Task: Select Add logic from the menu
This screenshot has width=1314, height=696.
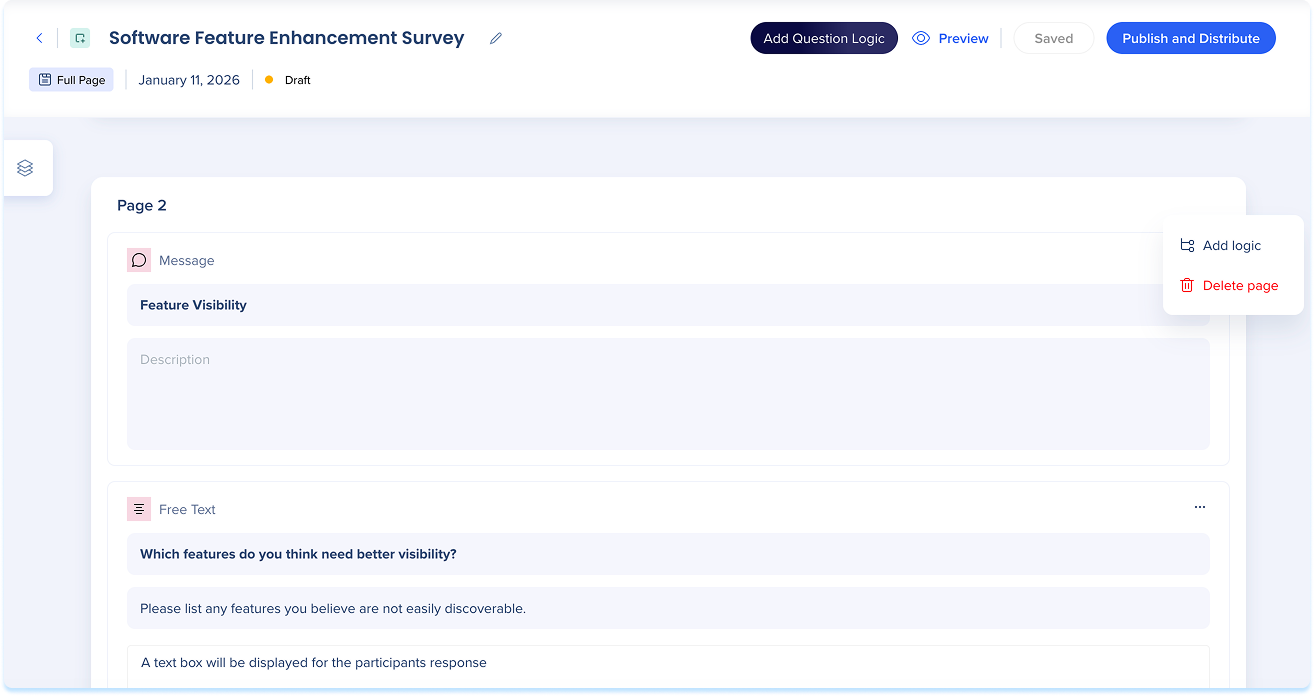Action: 1231,245
